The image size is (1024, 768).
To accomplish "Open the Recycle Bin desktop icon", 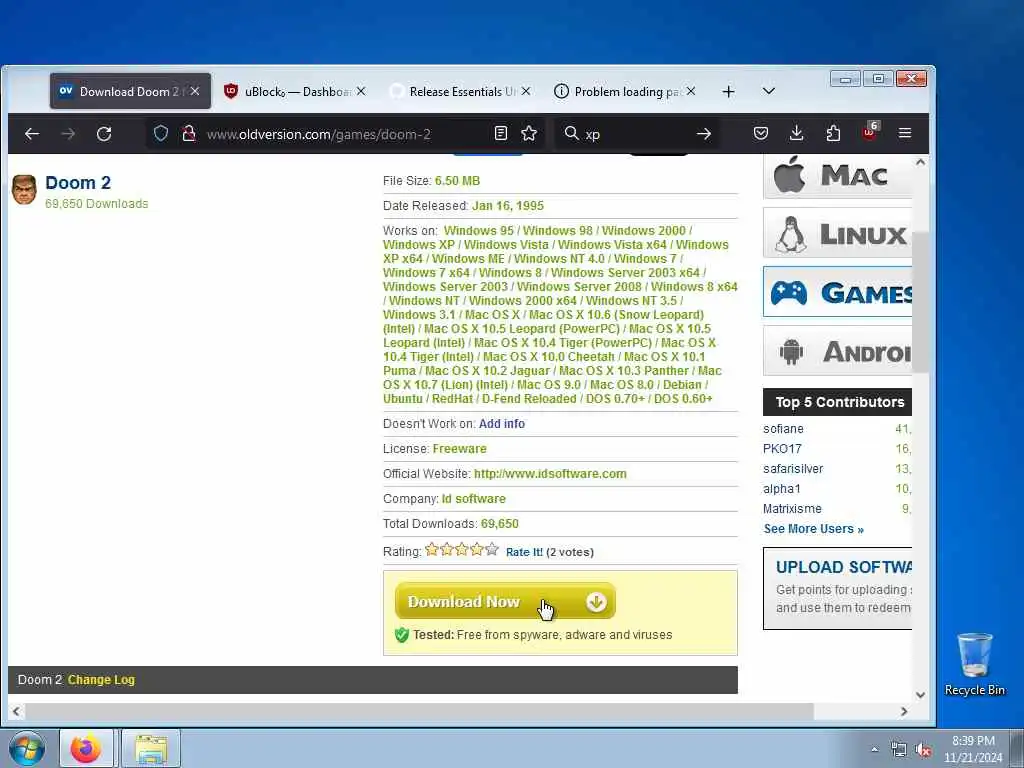I will [974, 664].
